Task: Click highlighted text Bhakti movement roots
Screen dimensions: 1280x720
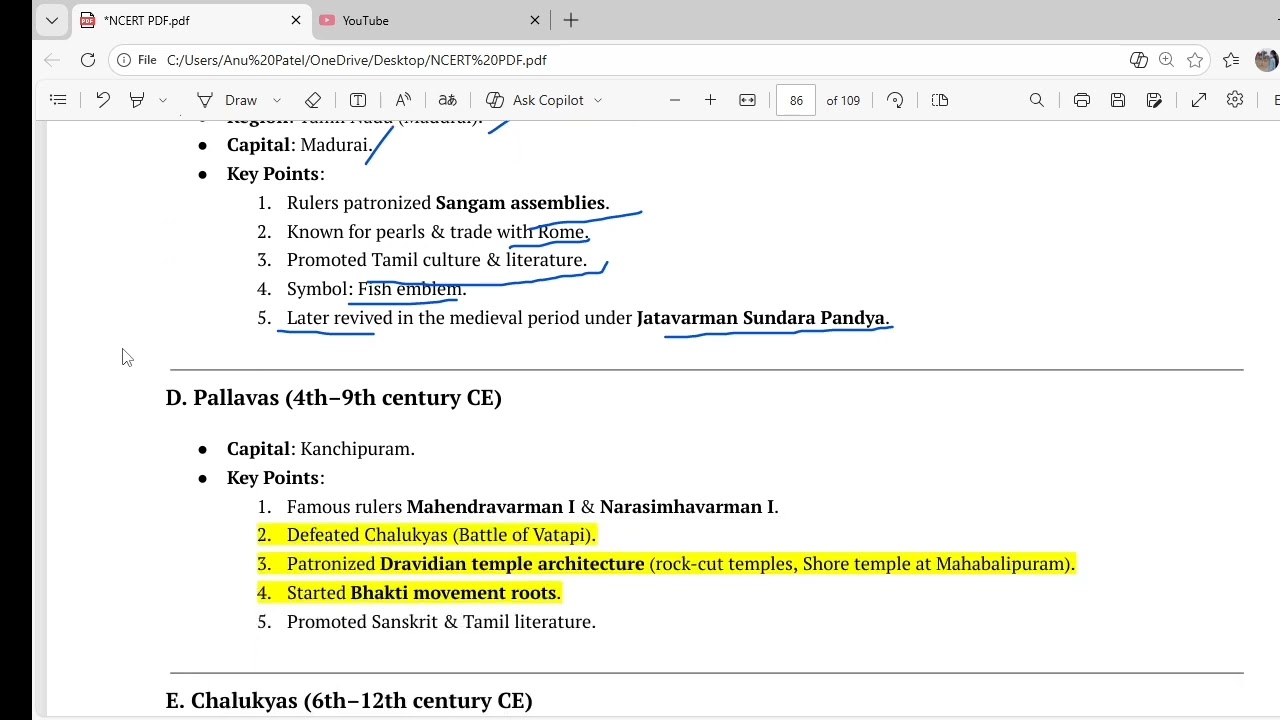Action: (x=455, y=593)
